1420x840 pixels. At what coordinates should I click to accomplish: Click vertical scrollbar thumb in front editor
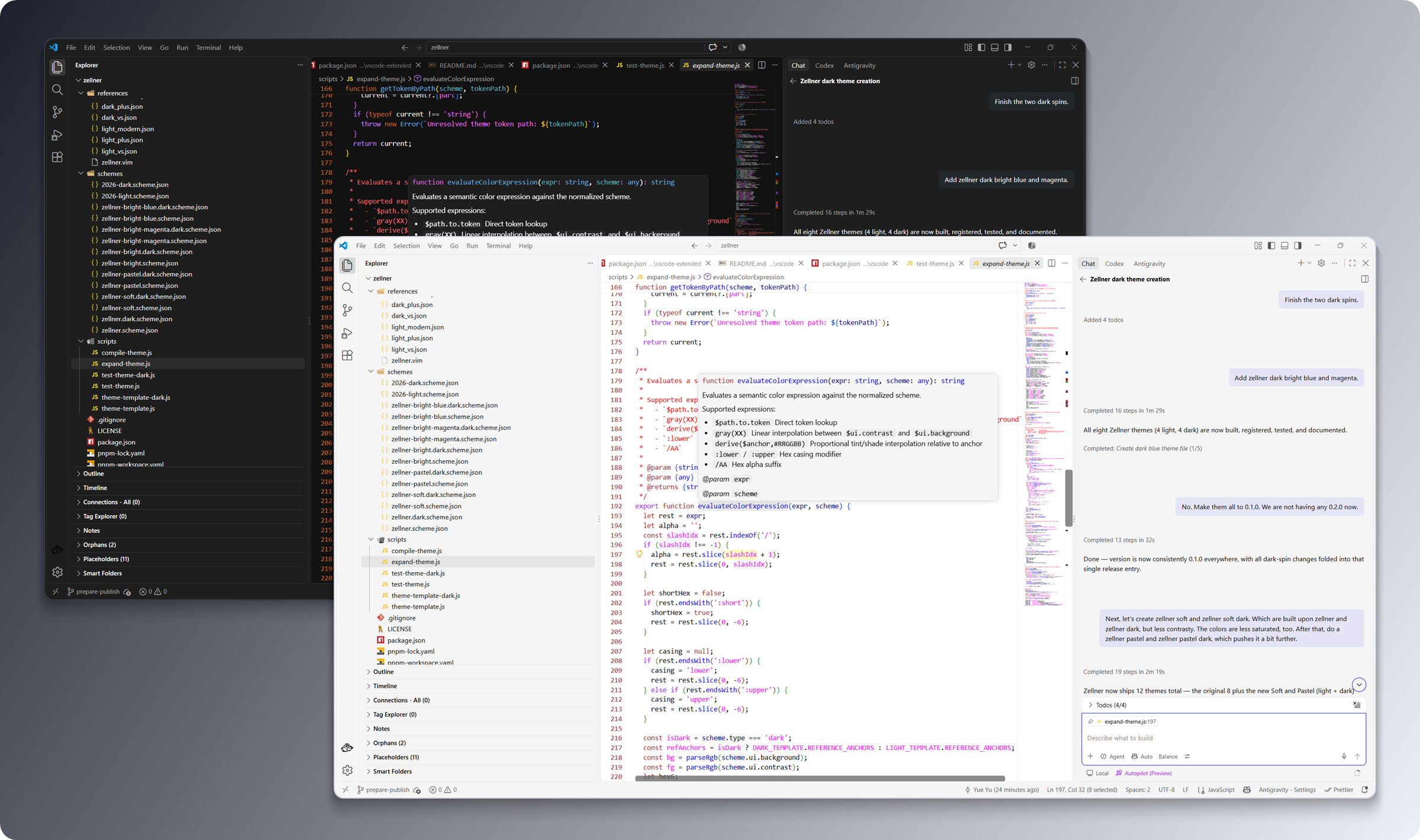[x=1069, y=498]
